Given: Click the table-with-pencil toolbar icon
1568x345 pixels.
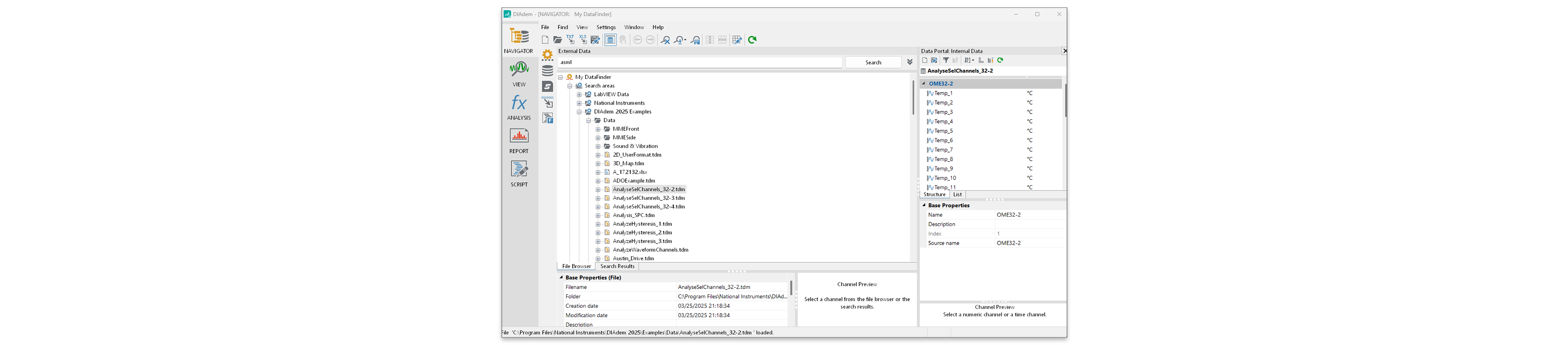Looking at the screenshot, I should [x=737, y=40].
